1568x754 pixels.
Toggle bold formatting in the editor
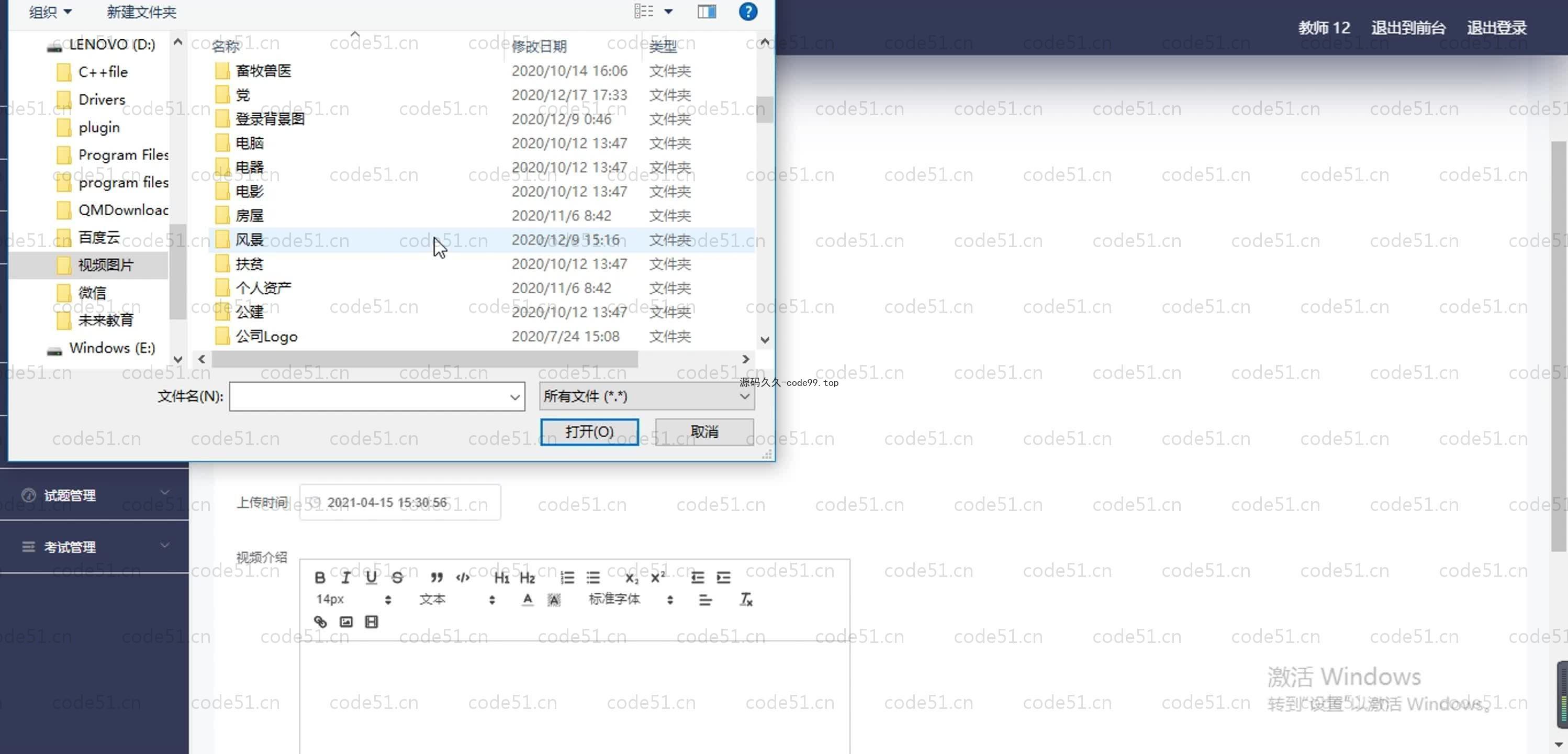(x=320, y=578)
